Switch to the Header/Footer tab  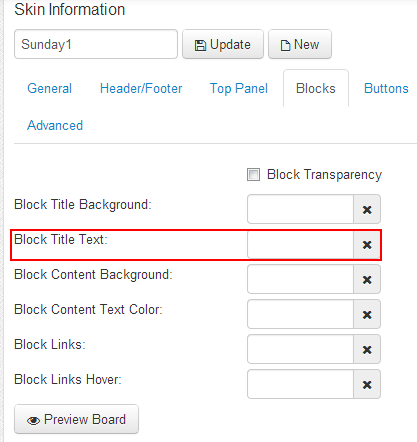pos(141,88)
